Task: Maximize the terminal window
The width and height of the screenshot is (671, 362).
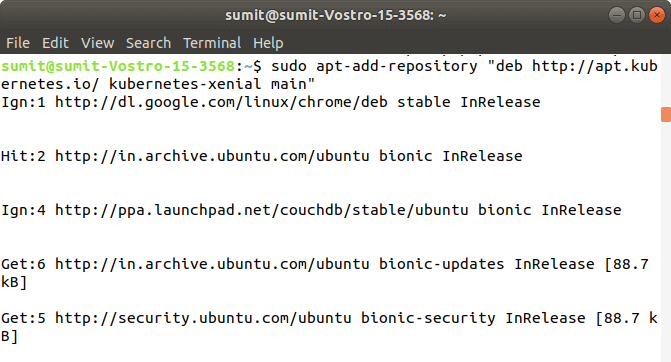Action: 637,15
